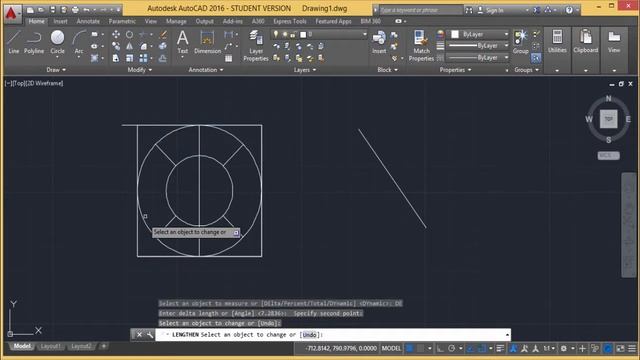Toggle lineweight display in status bar
Screen dimensions: 640x360
pos(500,348)
